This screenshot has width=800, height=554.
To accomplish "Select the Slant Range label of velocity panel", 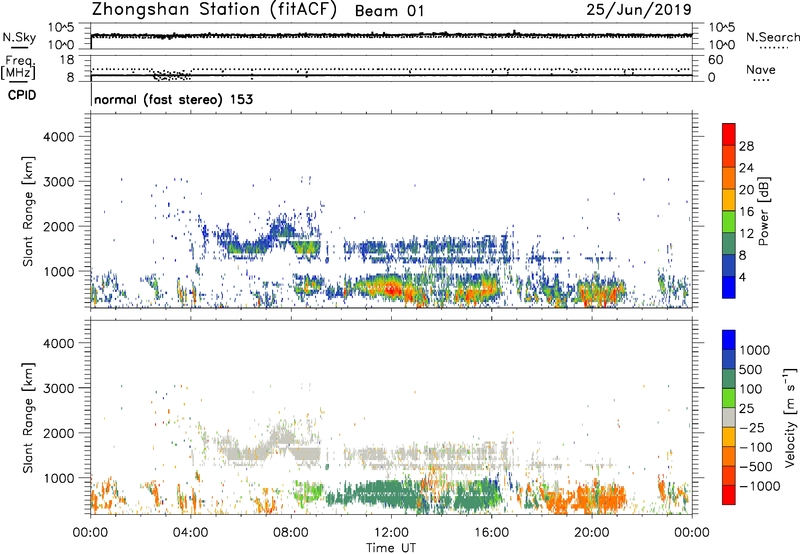I will (28, 418).
